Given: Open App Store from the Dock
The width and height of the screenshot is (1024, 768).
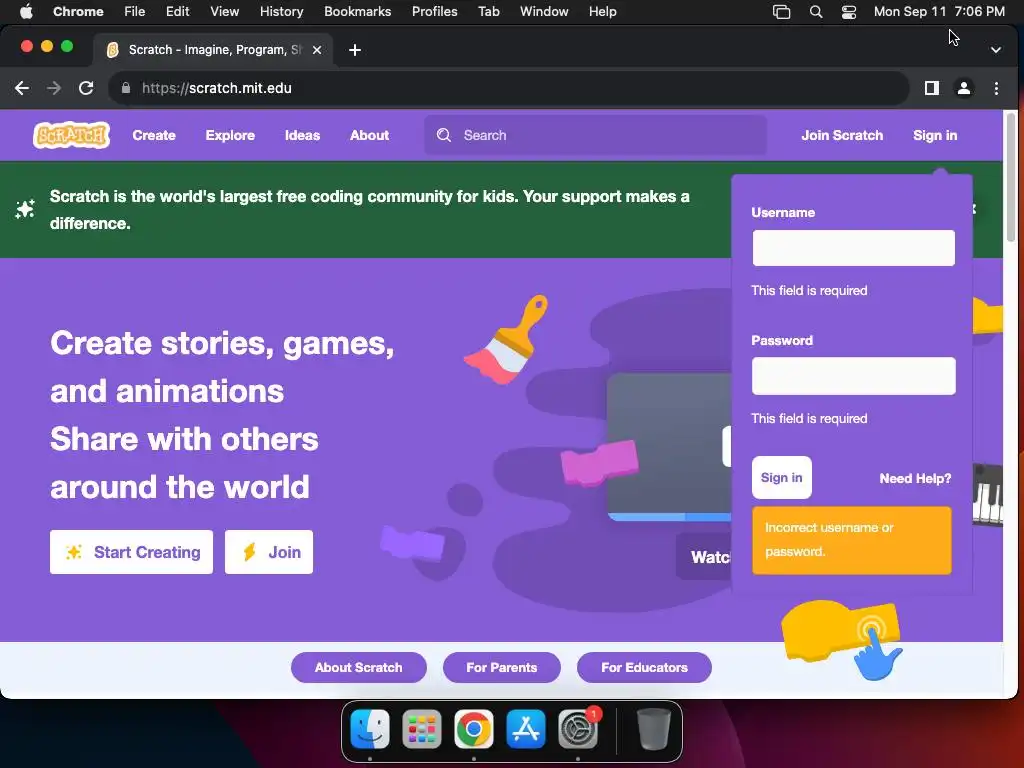Looking at the screenshot, I should [x=526, y=729].
